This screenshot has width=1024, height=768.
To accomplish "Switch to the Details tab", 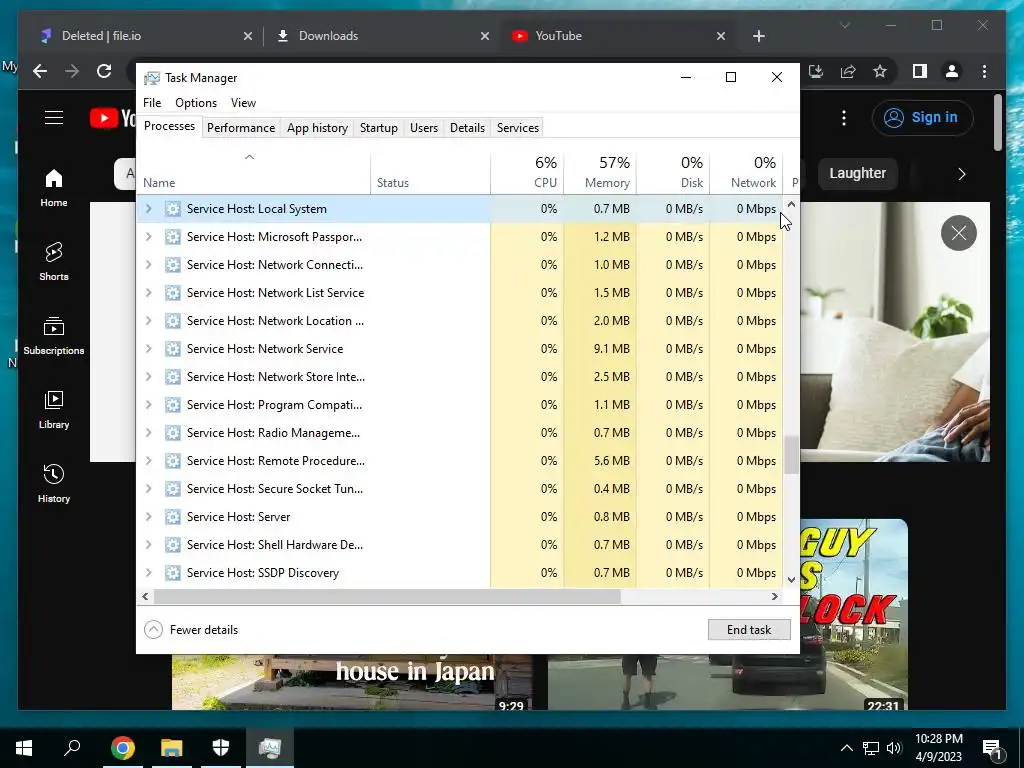I will pyautogui.click(x=468, y=128).
